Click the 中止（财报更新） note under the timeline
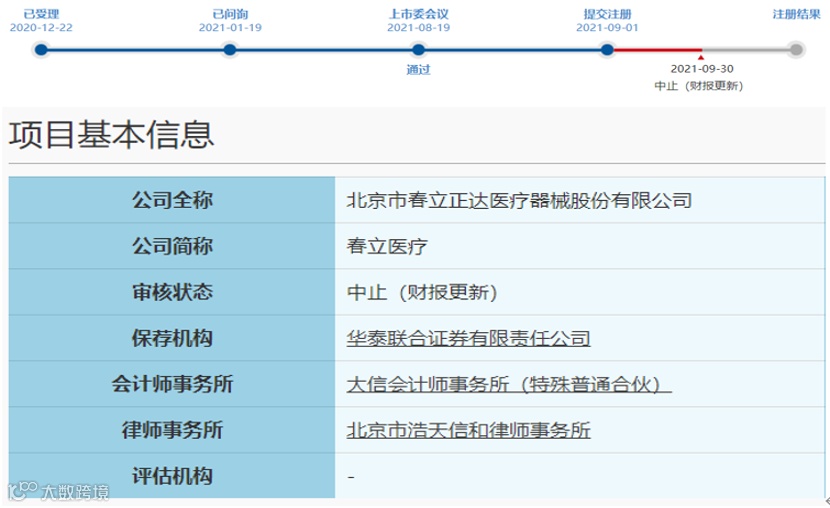The image size is (830, 508). pos(699,86)
